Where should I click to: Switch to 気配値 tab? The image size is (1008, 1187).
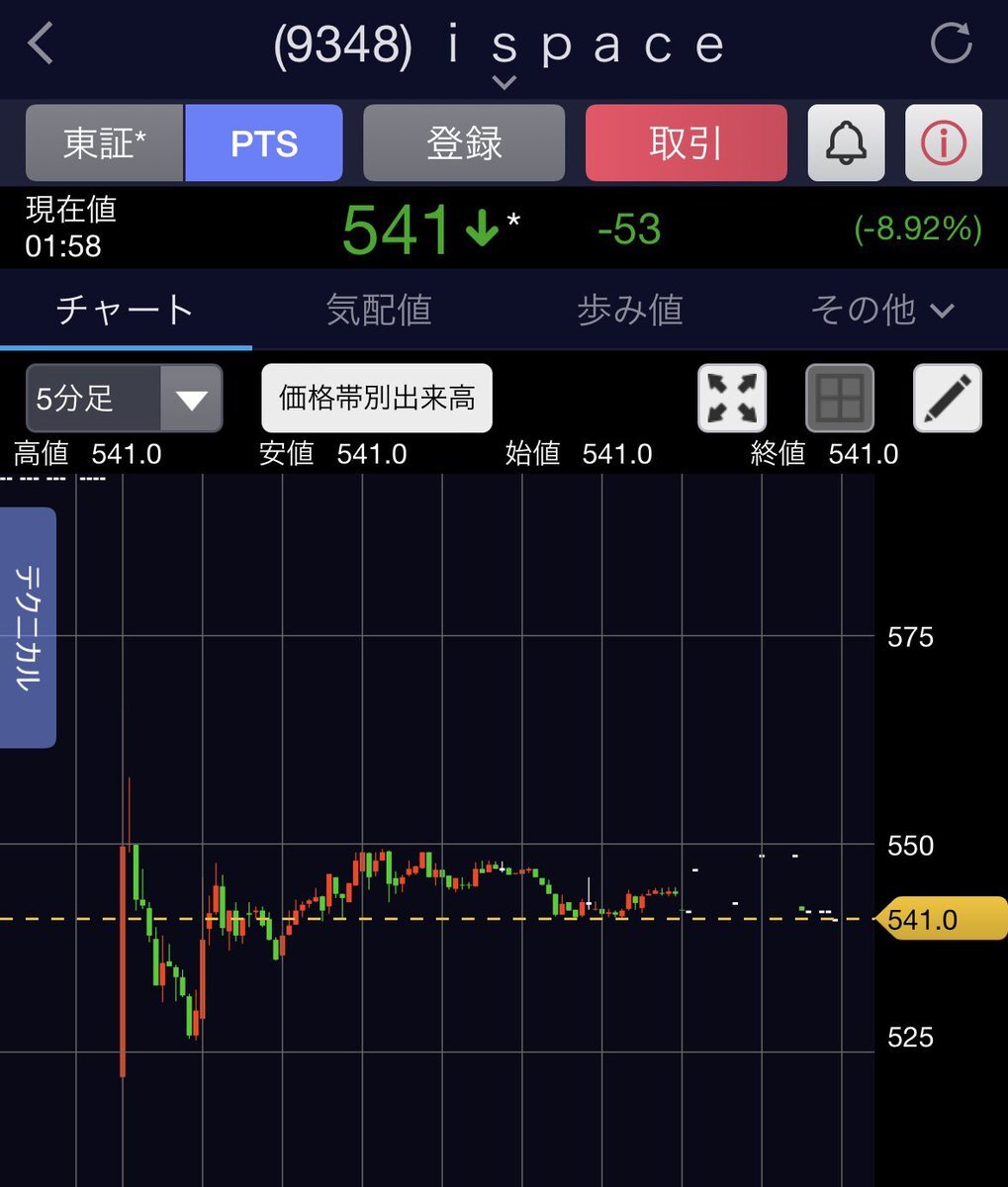[379, 310]
